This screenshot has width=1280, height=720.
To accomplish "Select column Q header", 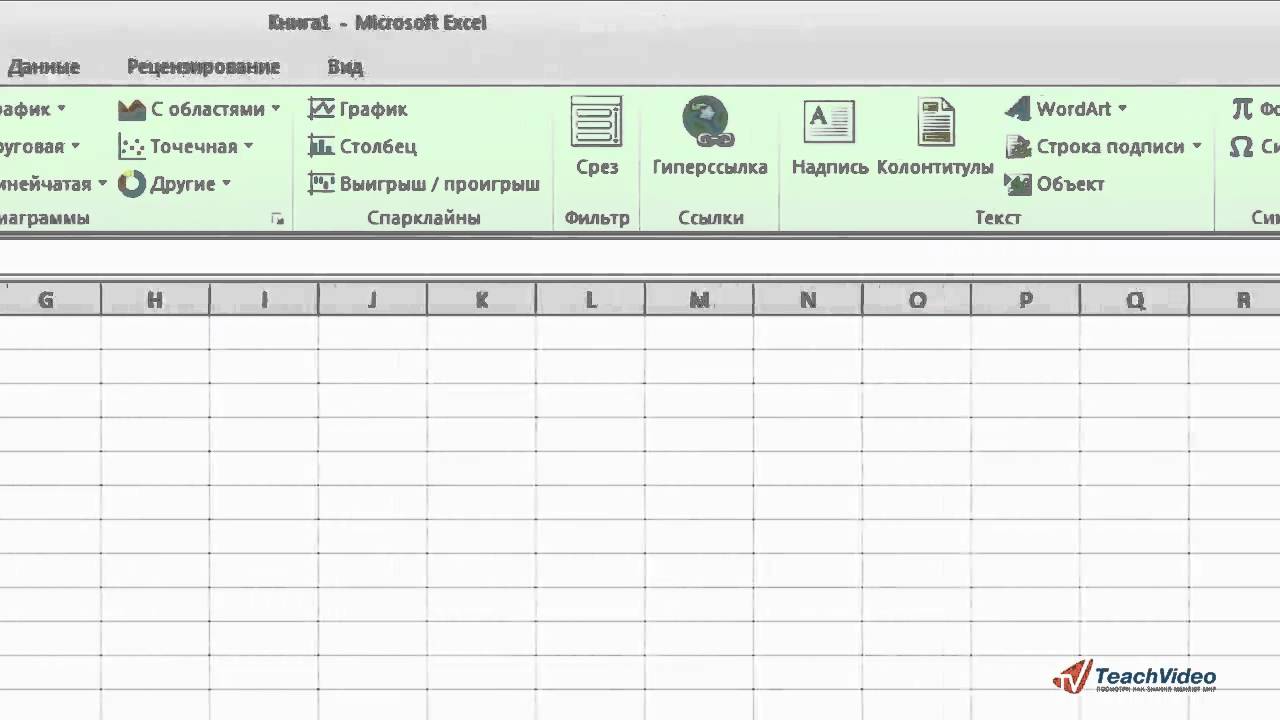I will (x=1135, y=300).
